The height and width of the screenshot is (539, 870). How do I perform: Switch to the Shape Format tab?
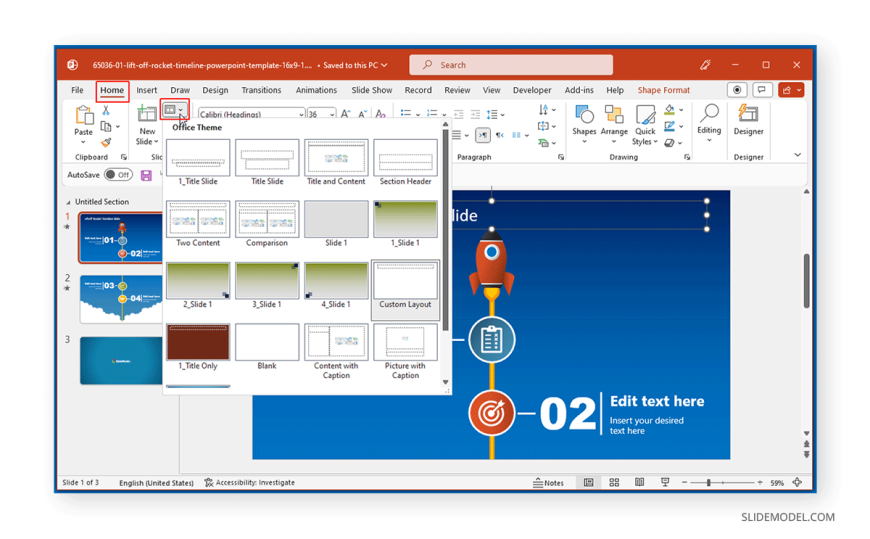pos(663,90)
